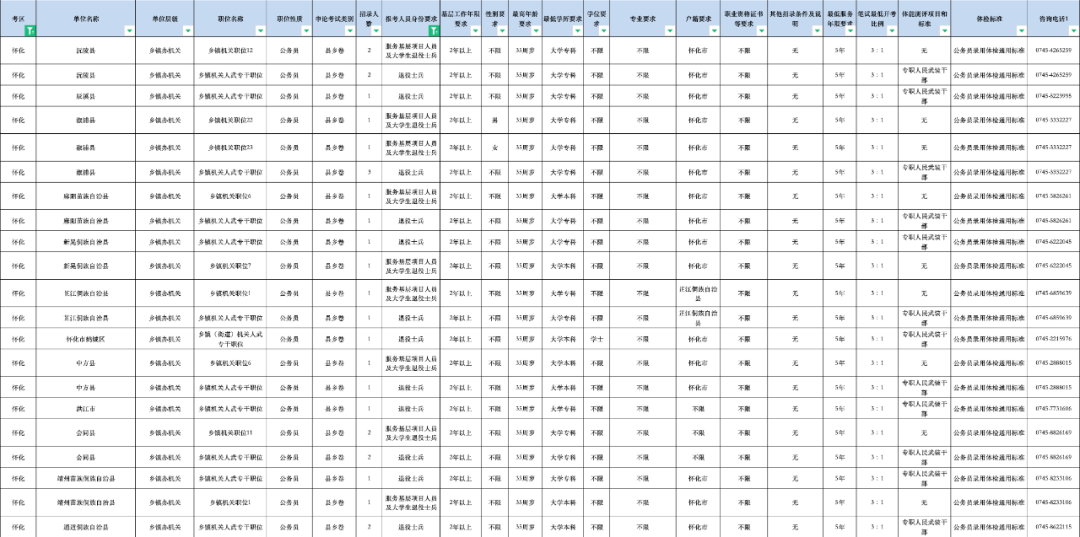
Task: Select the 乡镇机关职位11 position cell
Action: click(x=230, y=433)
